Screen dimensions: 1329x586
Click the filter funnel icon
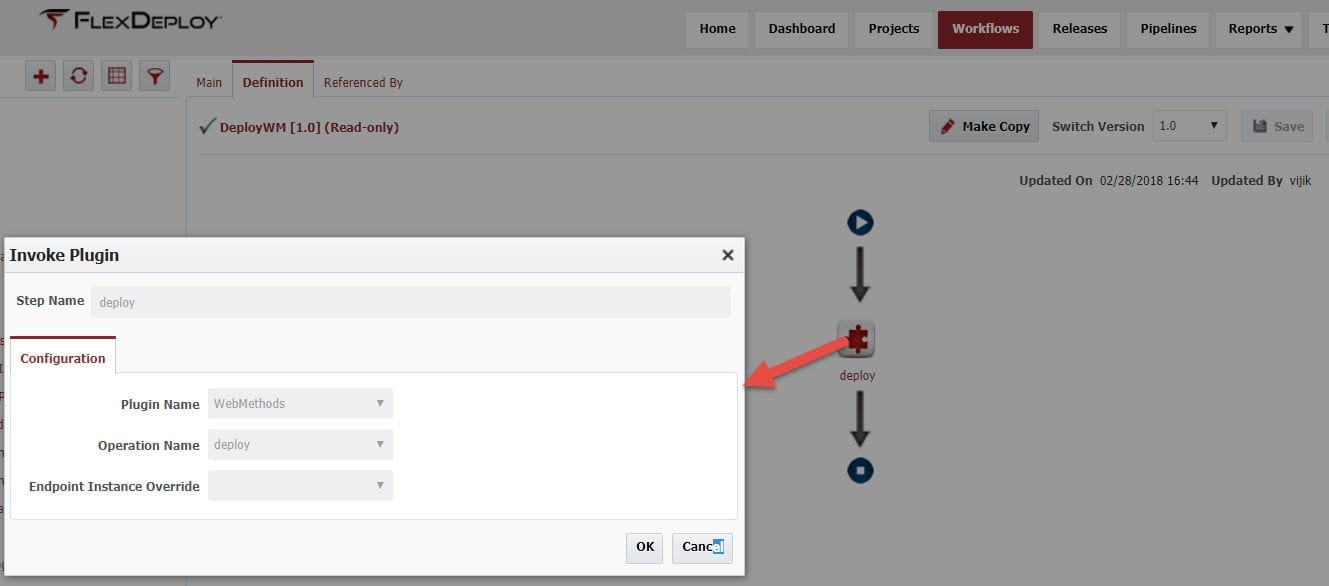tap(155, 76)
